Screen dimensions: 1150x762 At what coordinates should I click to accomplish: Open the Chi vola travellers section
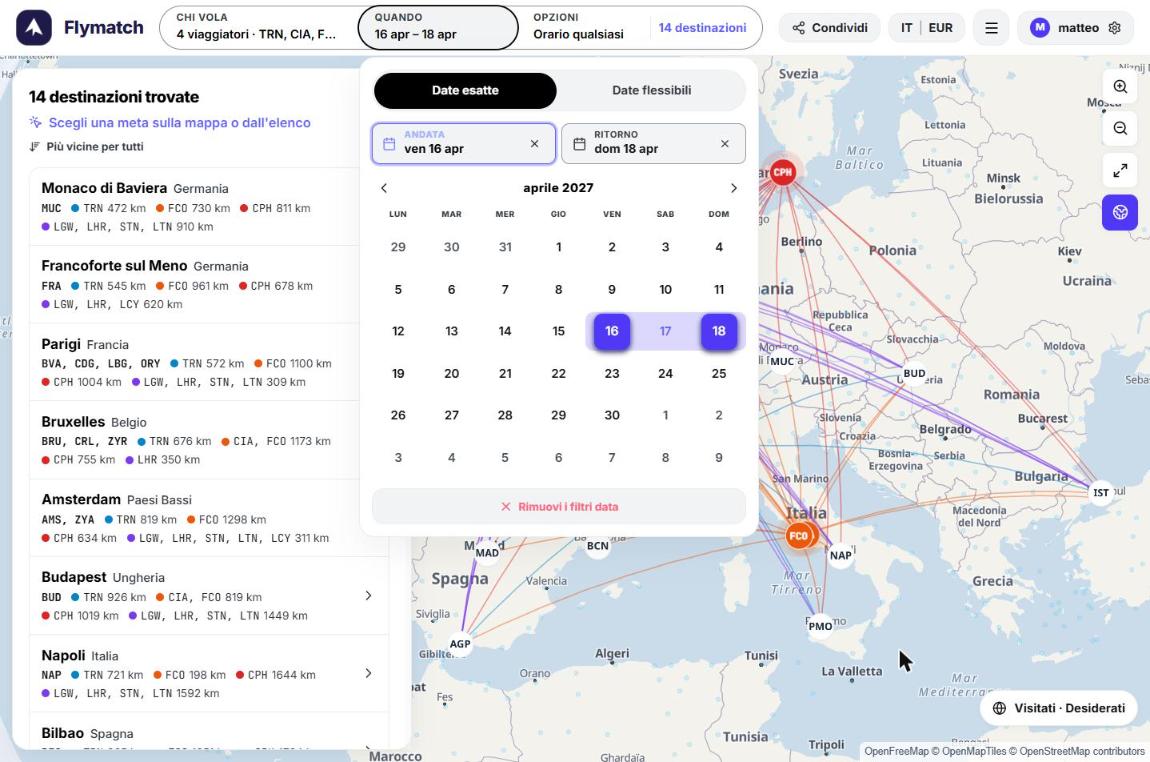click(257, 27)
